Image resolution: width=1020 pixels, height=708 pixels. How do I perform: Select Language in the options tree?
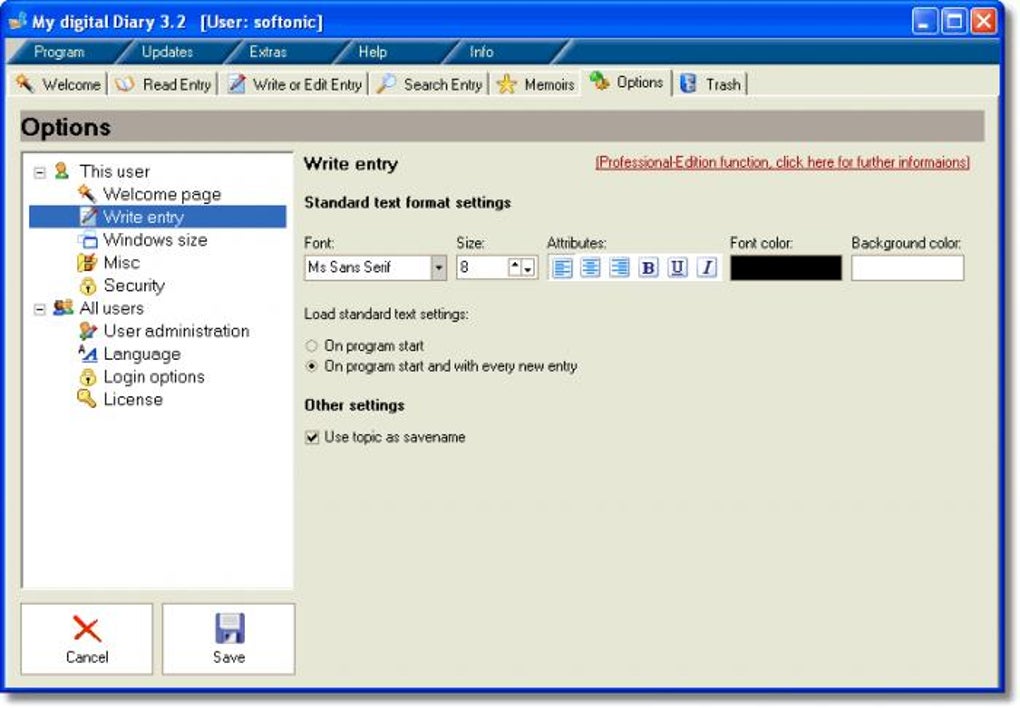142,354
